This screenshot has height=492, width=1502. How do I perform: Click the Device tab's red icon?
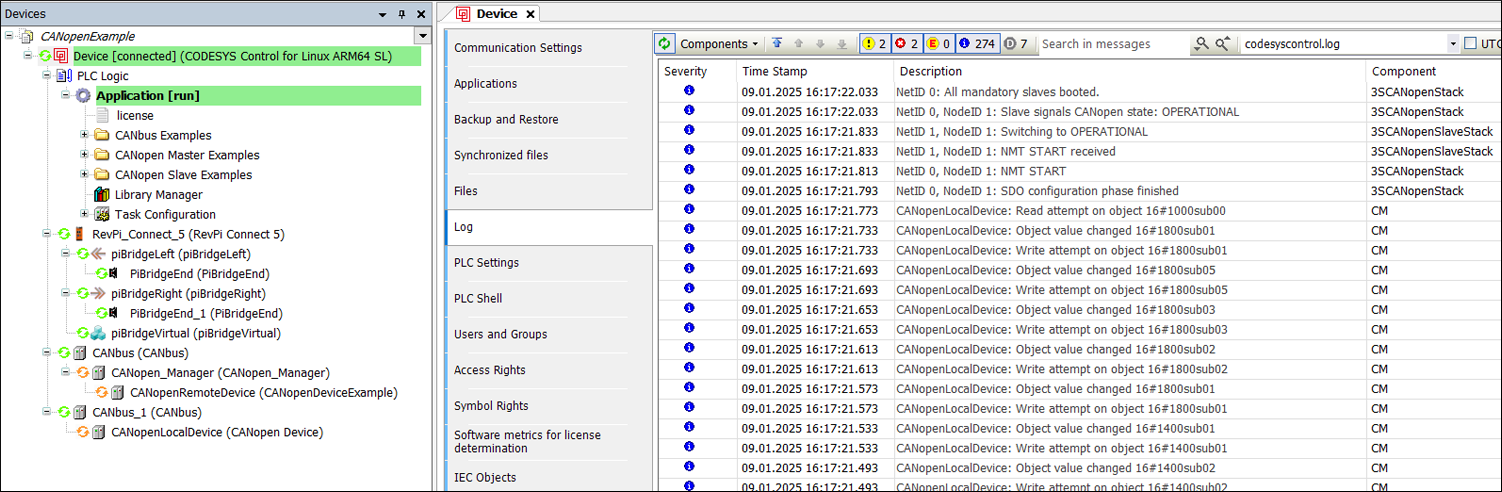[x=463, y=14]
